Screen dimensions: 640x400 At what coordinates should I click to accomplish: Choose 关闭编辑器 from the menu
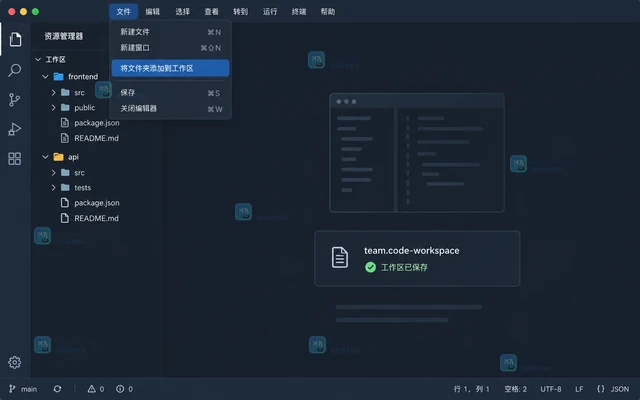[x=170, y=109]
